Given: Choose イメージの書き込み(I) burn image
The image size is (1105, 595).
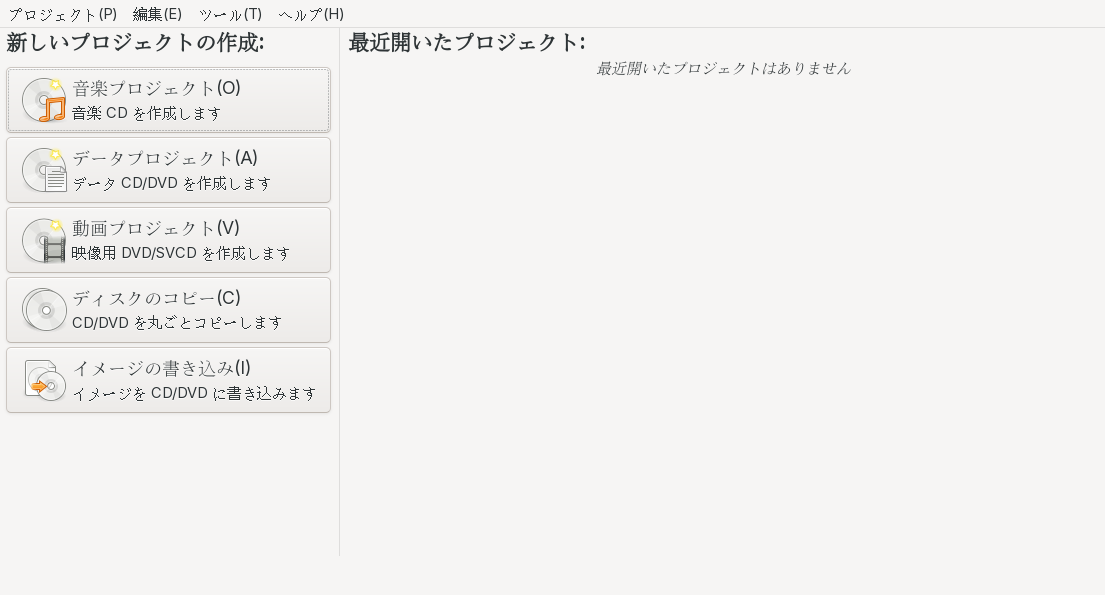Looking at the screenshot, I should coord(168,379).
